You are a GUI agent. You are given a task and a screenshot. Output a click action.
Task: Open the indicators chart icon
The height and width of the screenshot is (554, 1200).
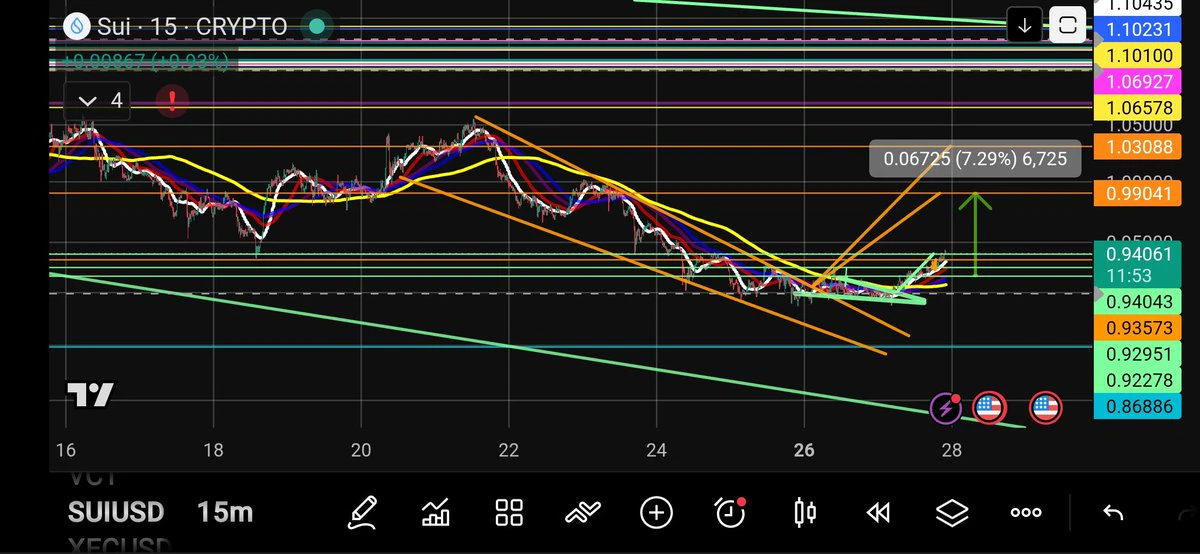(x=436, y=513)
